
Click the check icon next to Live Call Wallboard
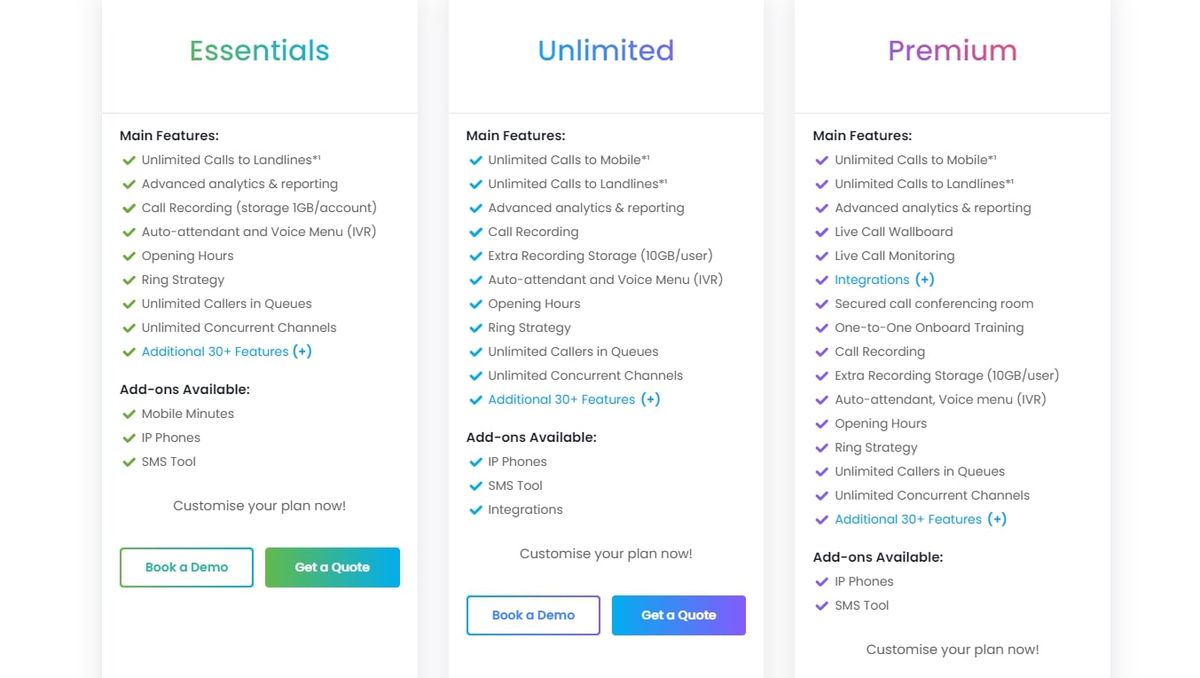coord(822,231)
